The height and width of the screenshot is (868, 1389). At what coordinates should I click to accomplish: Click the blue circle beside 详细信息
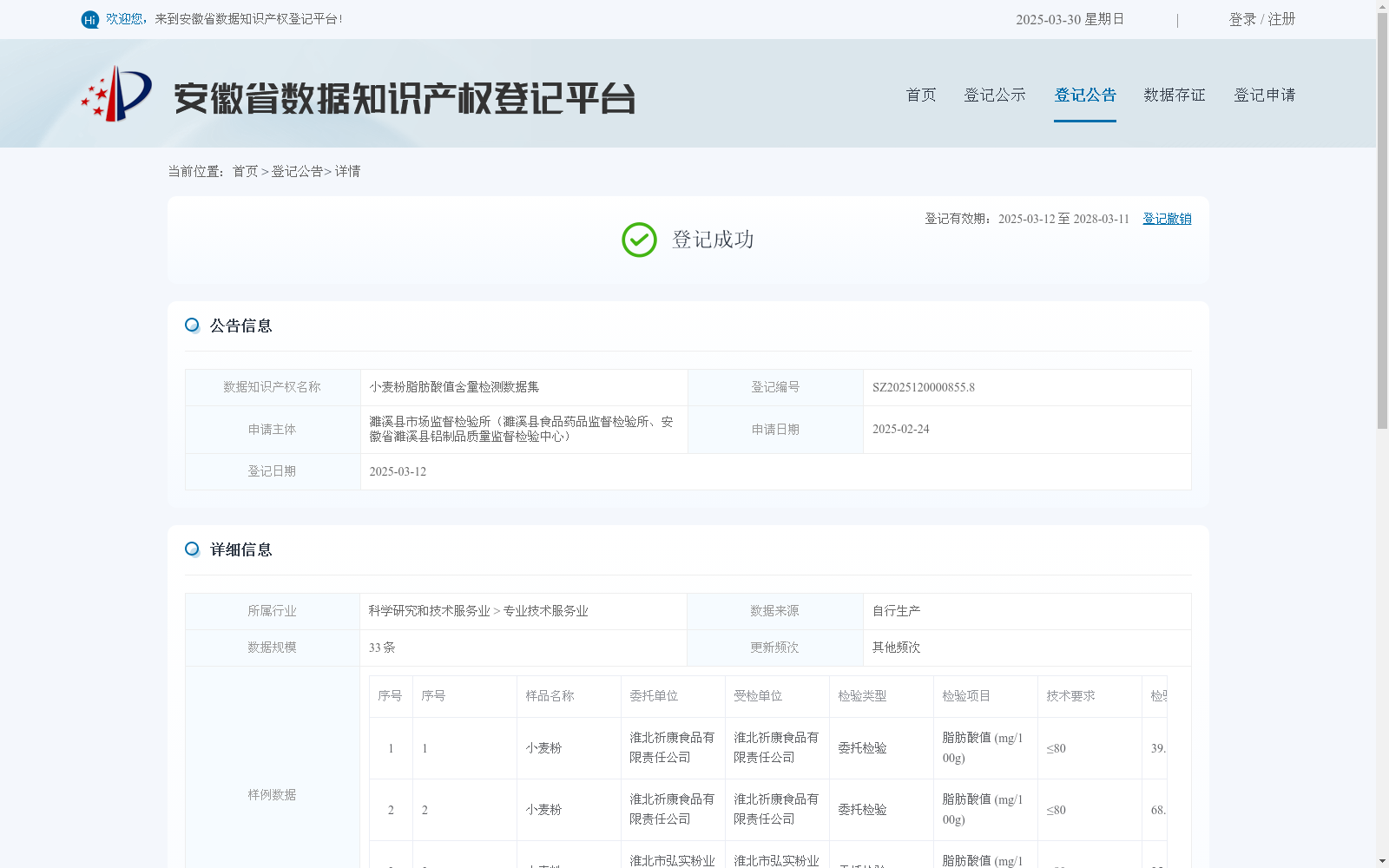(x=192, y=549)
